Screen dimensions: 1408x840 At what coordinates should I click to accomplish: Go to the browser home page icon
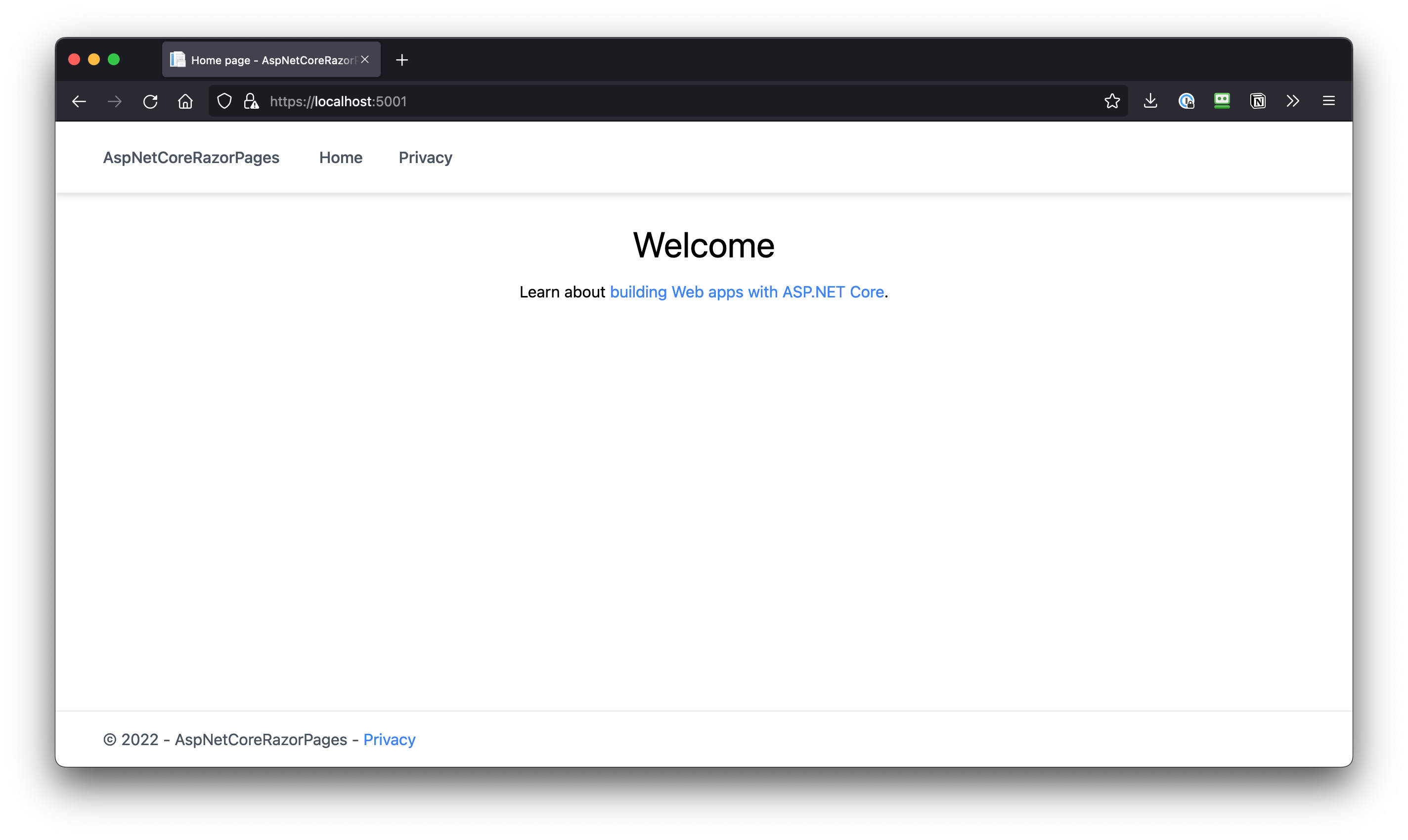pyautogui.click(x=185, y=101)
